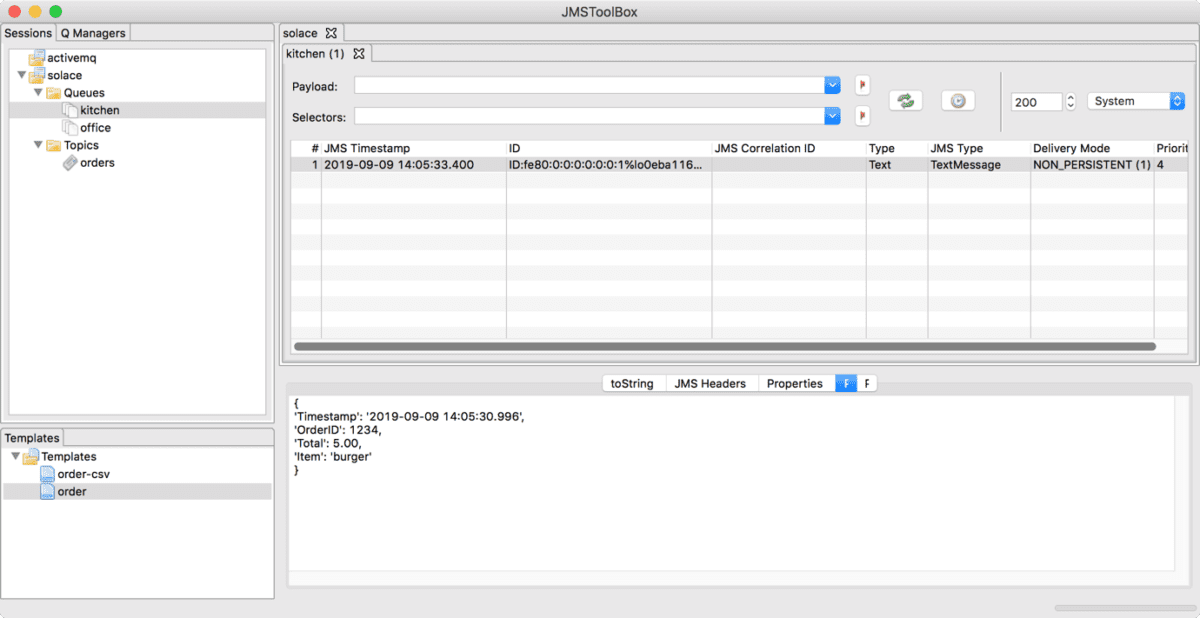Image resolution: width=1200 pixels, height=618 pixels.
Task: Select the toString view
Action: [633, 383]
